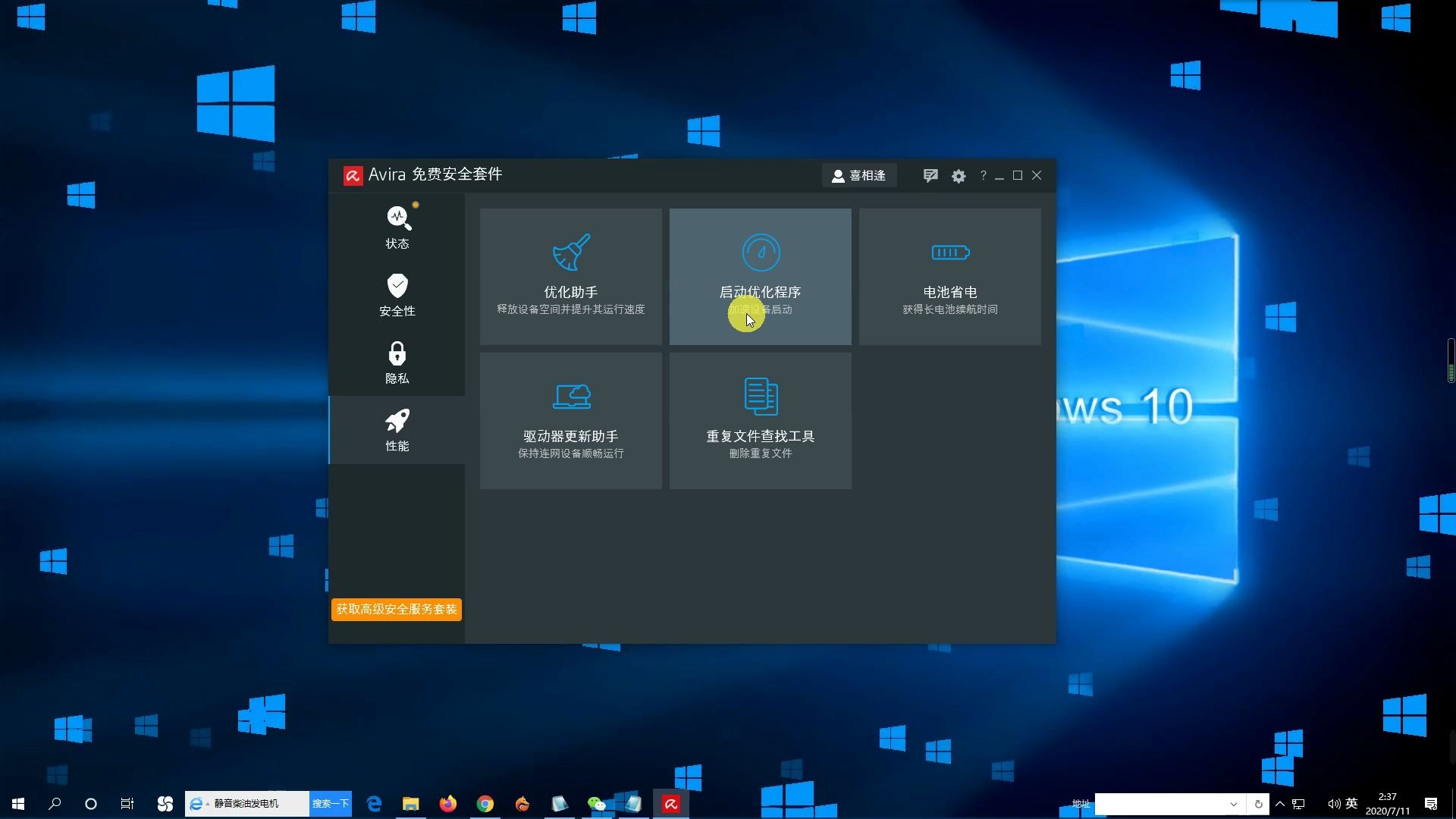Click the engine-icon dropdown arrow in search box
This screenshot has width=1456, height=819.
(208, 804)
